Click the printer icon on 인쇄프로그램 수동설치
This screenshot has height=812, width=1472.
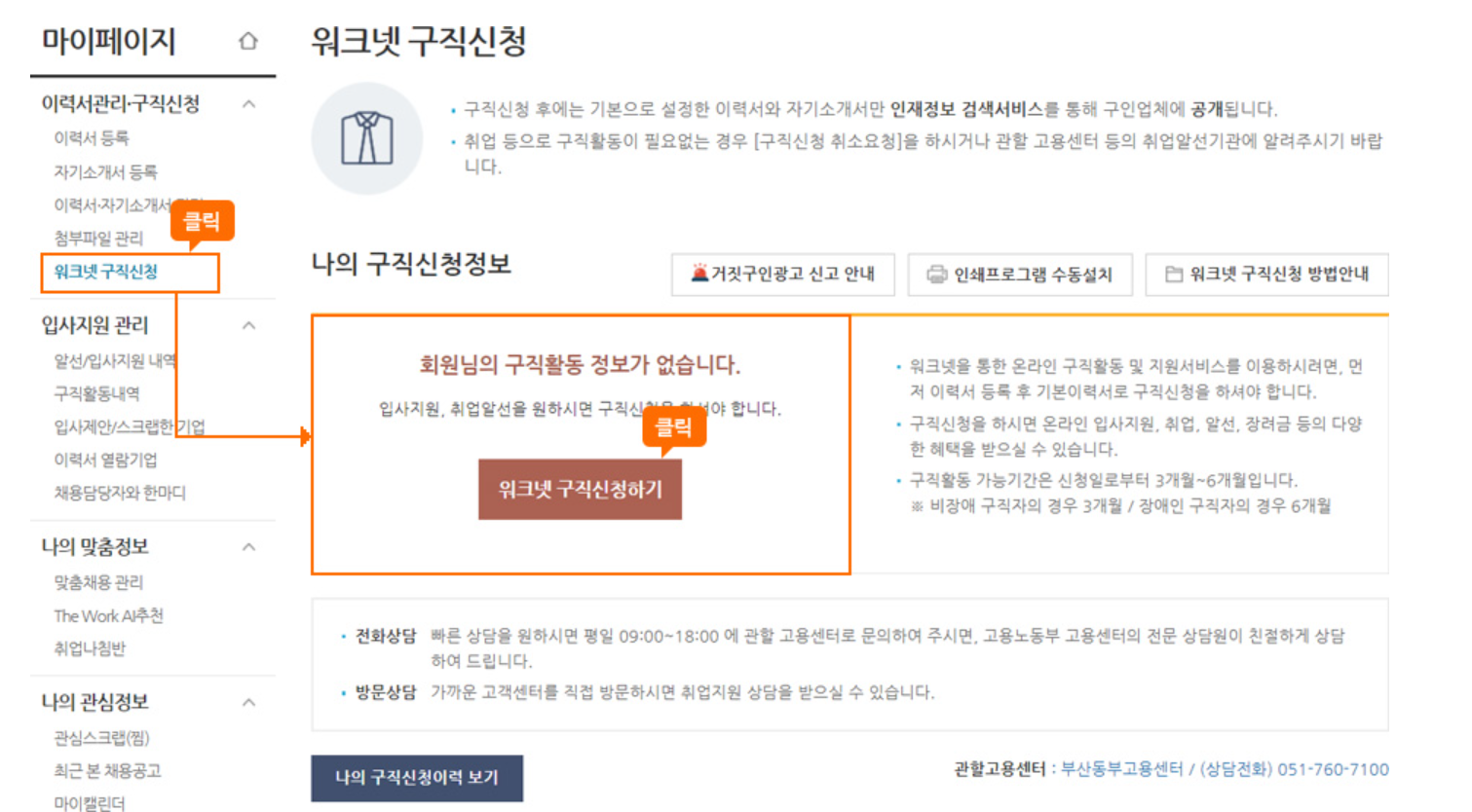point(936,275)
